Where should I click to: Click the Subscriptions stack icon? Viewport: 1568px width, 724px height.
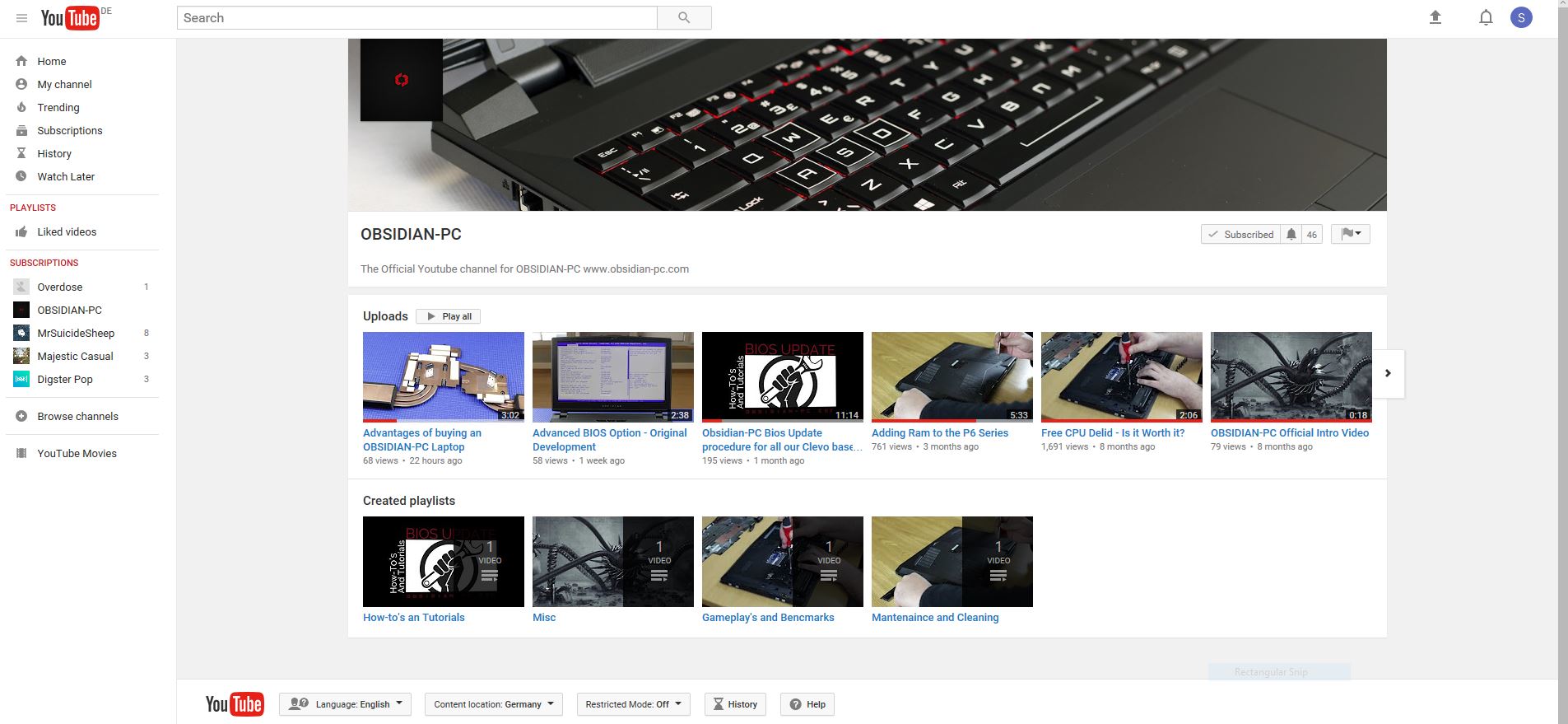pyautogui.click(x=21, y=130)
